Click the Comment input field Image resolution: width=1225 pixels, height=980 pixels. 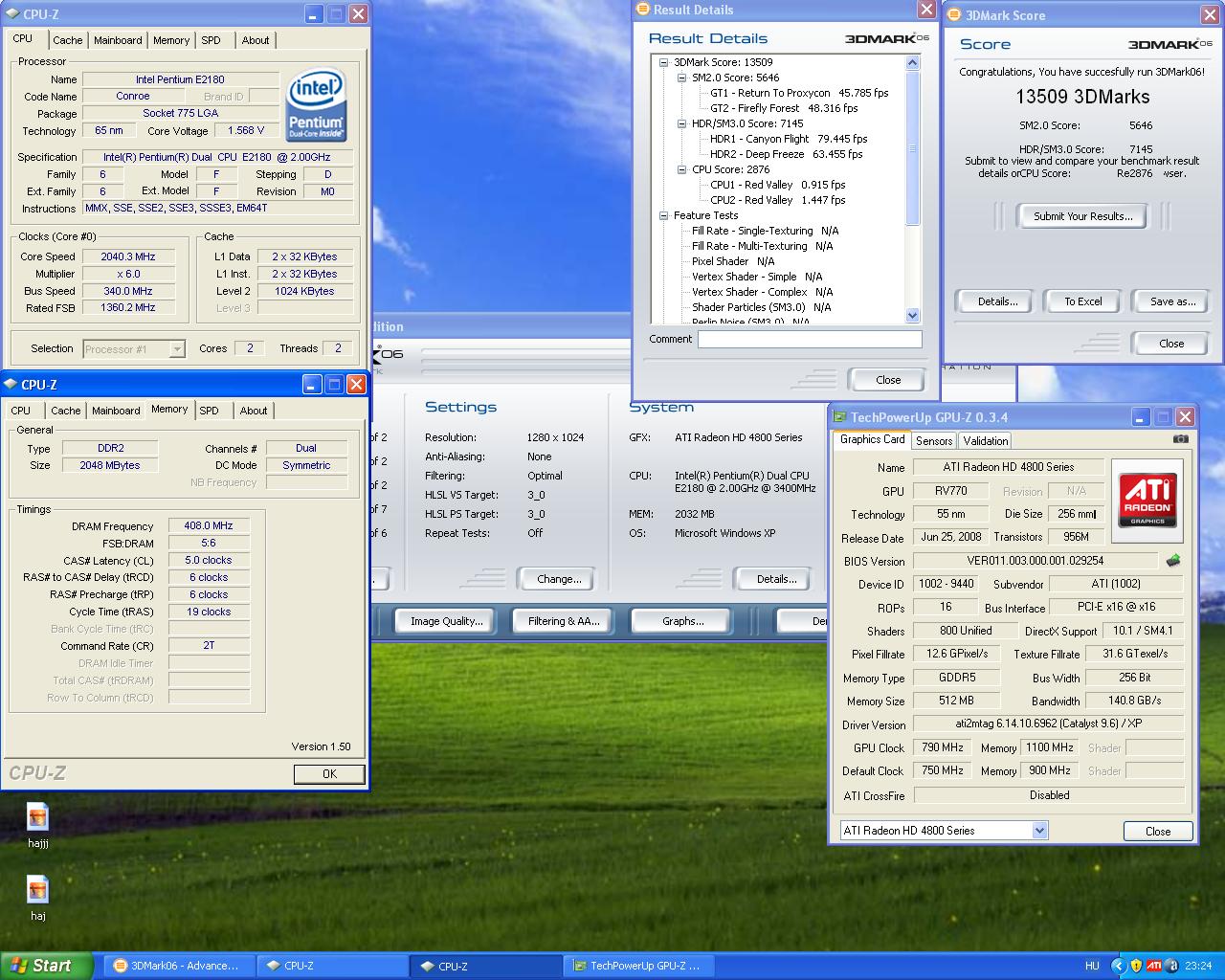pos(809,339)
